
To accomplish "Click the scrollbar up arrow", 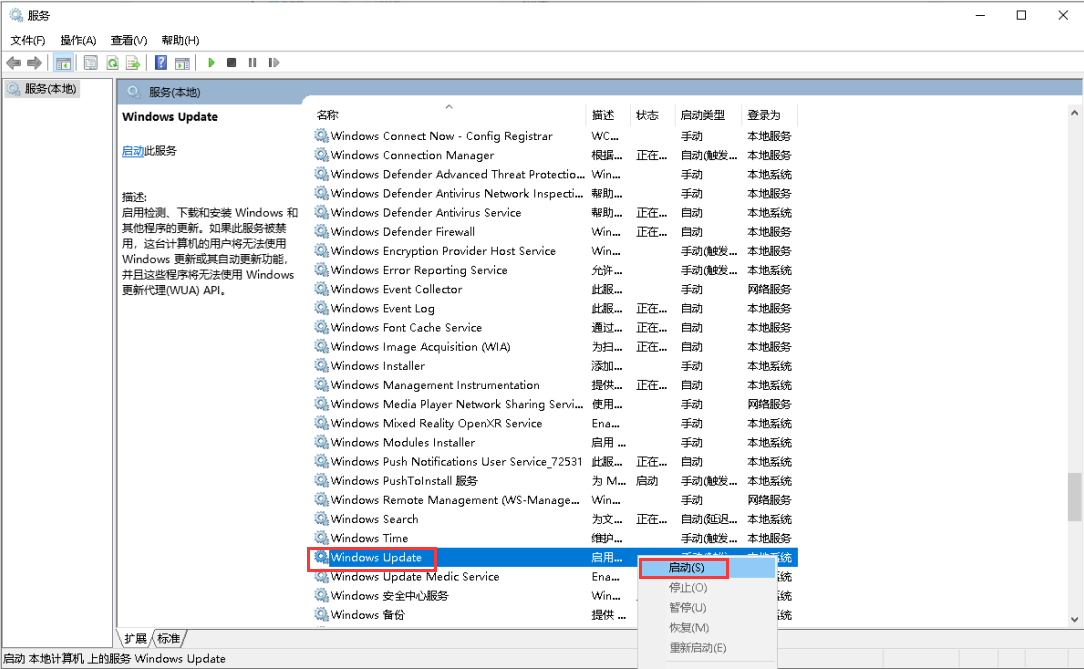I will click(x=1074, y=112).
